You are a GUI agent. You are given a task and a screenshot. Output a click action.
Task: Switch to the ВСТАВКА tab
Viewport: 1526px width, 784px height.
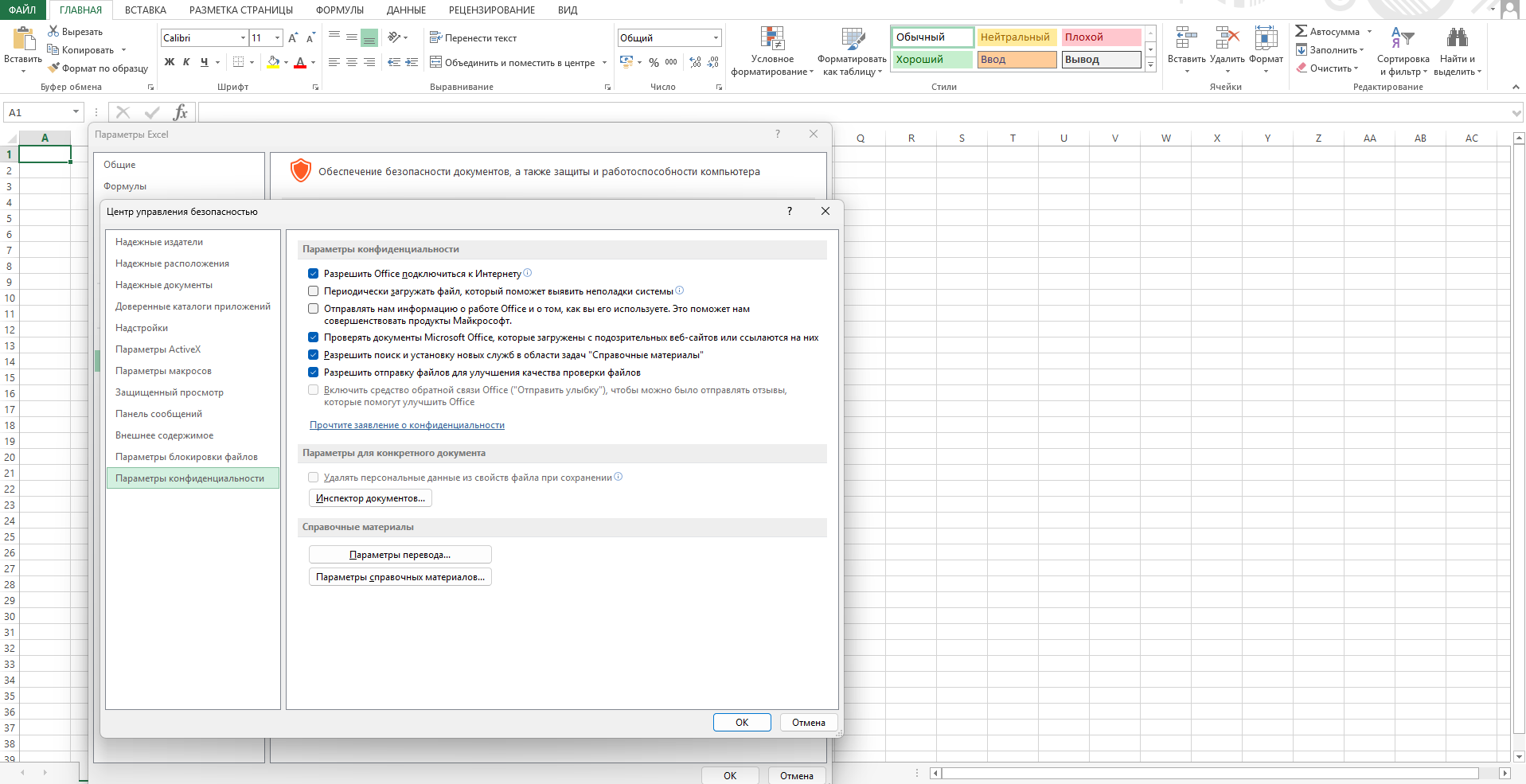146,10
